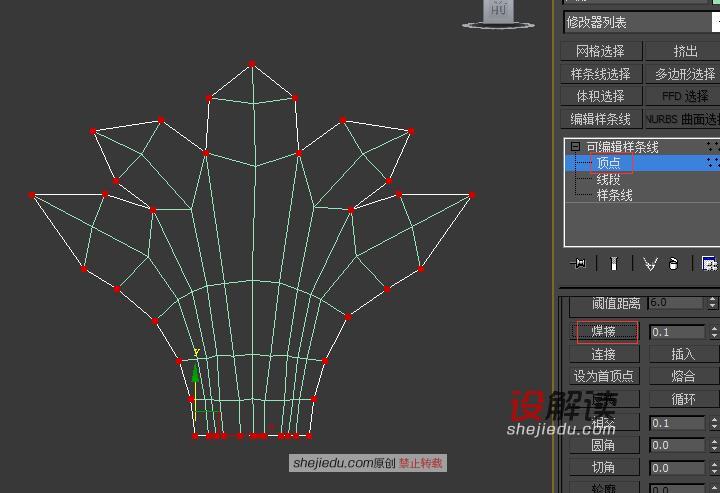720x493 pixels.
Task: Click the FFD 选择 modifier button
Action: pyautogui.click(x=683, y=96)
